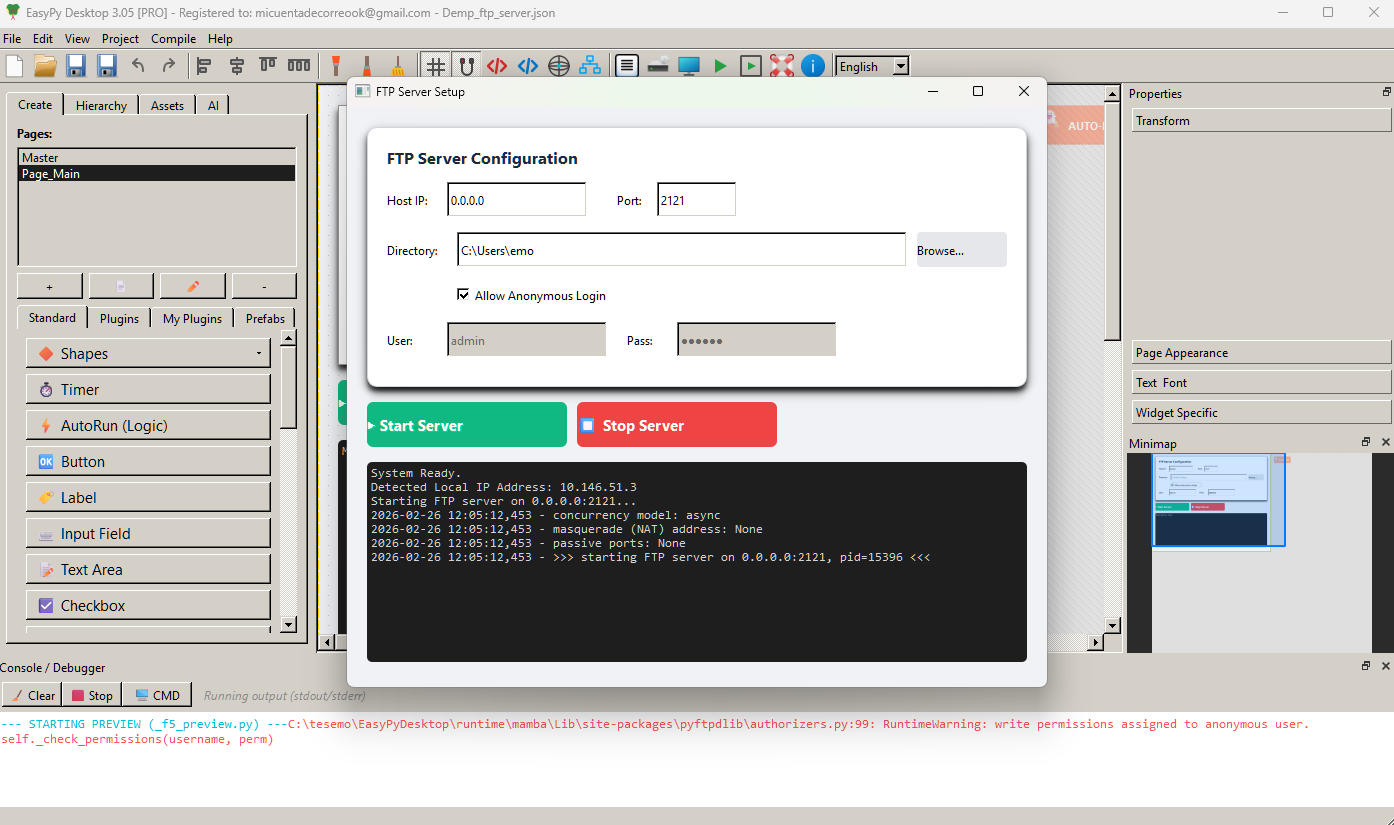Expand the Page Appearance section

[x=1261, y=352]
